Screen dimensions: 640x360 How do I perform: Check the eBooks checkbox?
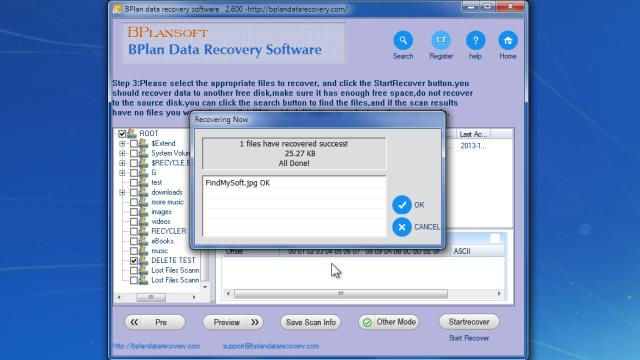[x=134, y=241]
